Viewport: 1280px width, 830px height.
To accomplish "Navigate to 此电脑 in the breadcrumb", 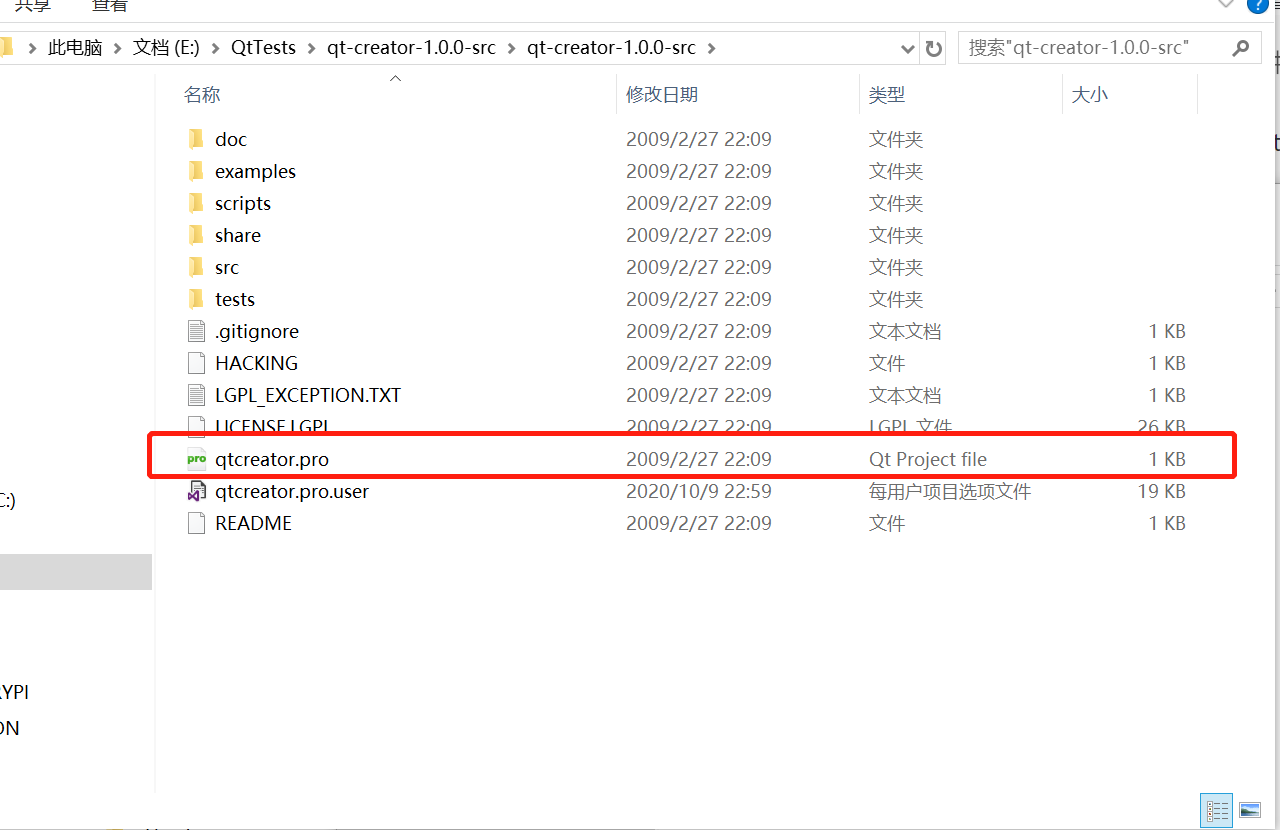I will pos(75,48).
